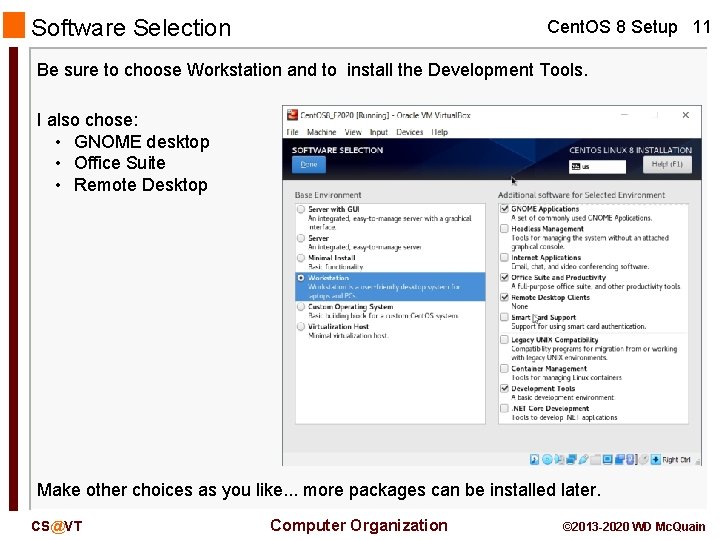Click 'CENTOS LINUX 8 INSTALLATION' heading text
720x540 pixels.
tap(630, 150)
